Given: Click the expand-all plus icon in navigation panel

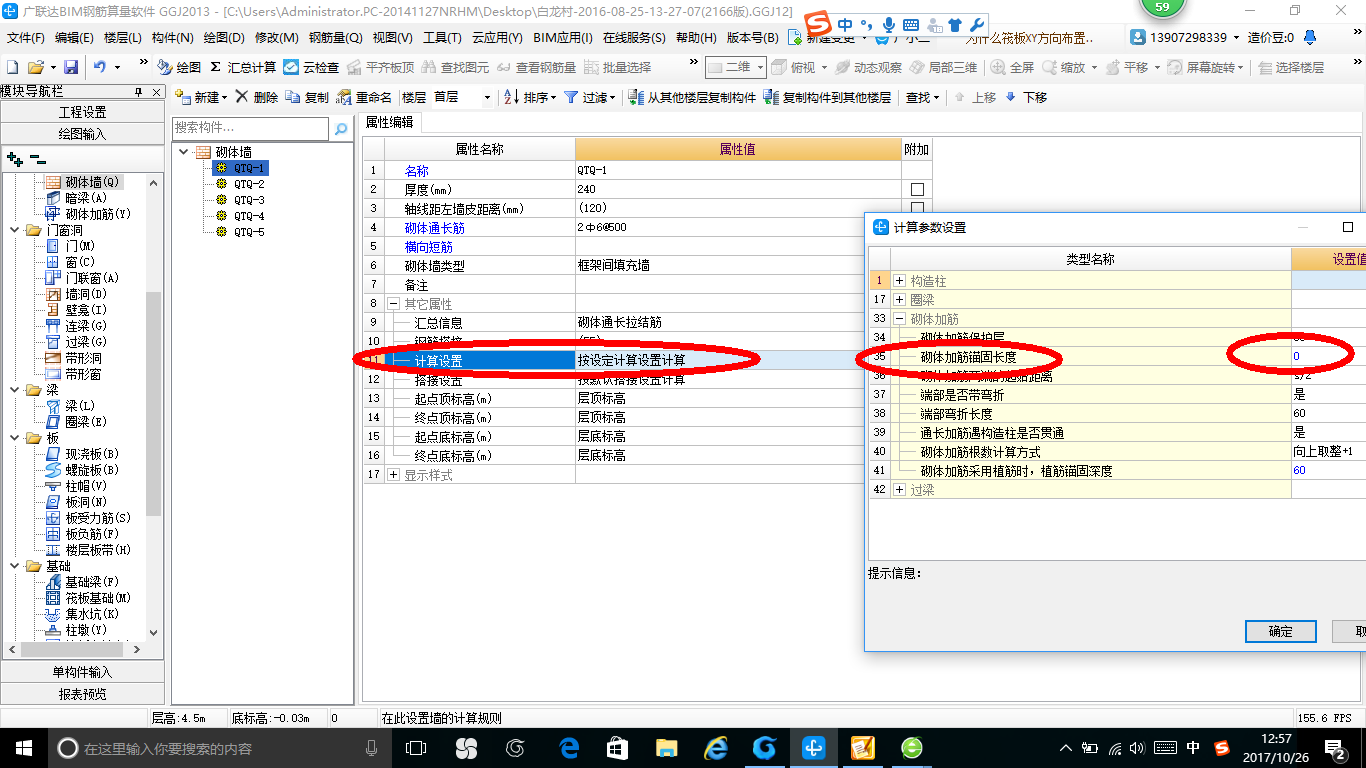Looking at the screenshot, I should click(14, 159).
